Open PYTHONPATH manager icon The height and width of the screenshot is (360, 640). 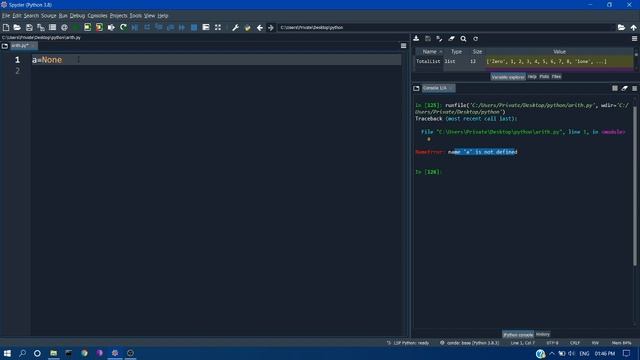[247, 27]
